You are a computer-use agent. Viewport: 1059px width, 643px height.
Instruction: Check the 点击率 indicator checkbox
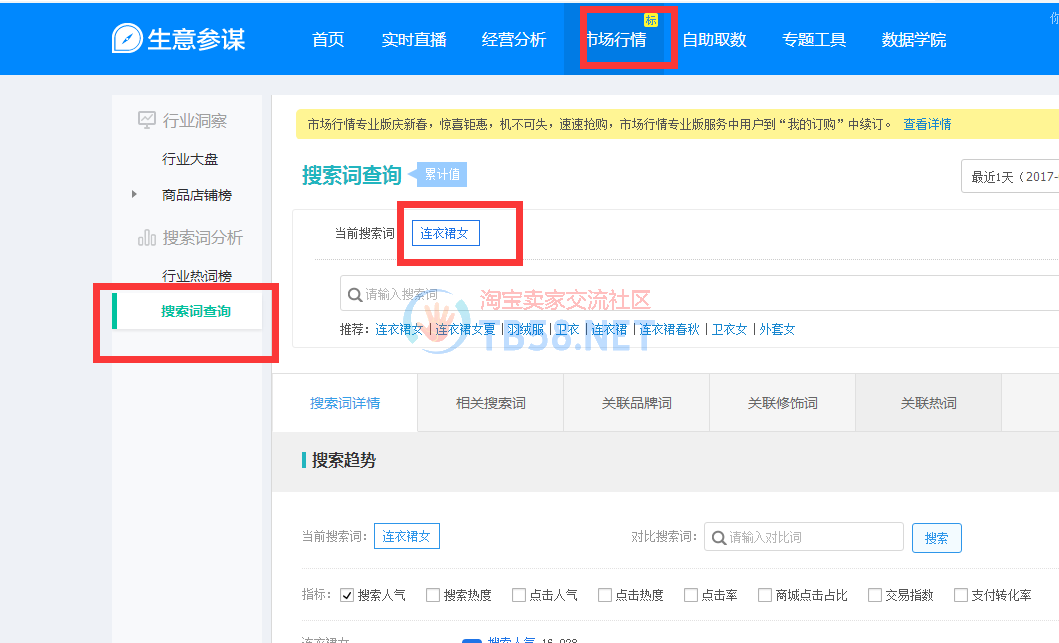(691, 595)
